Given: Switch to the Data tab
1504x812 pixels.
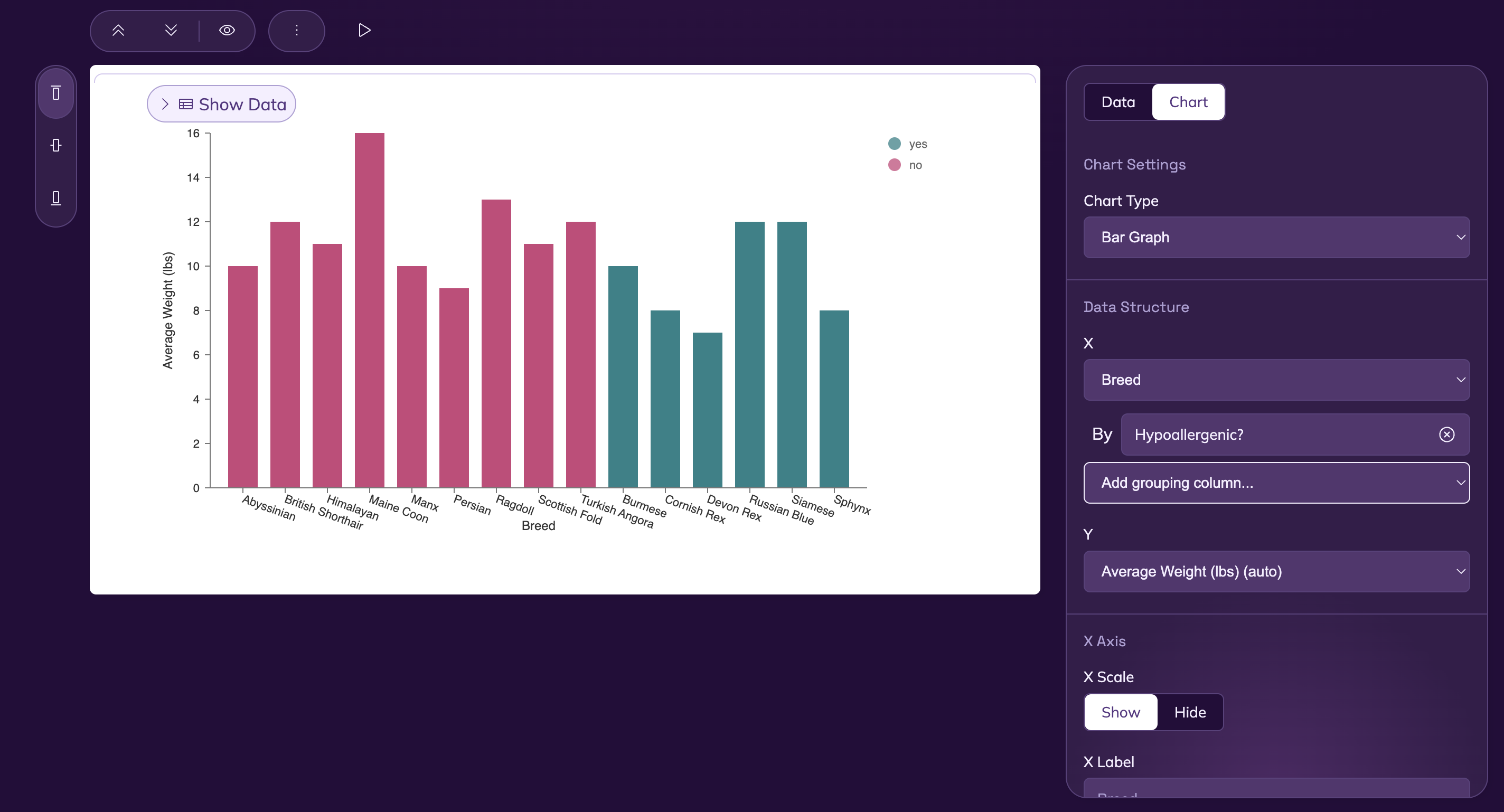Looking at the screenshot, I should pyautogui.click(x=1118, y=101).
